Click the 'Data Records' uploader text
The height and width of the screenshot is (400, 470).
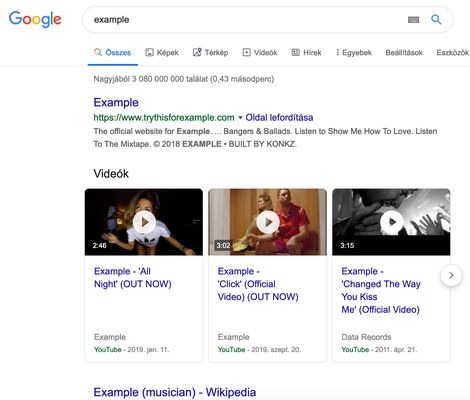(366, 337)
